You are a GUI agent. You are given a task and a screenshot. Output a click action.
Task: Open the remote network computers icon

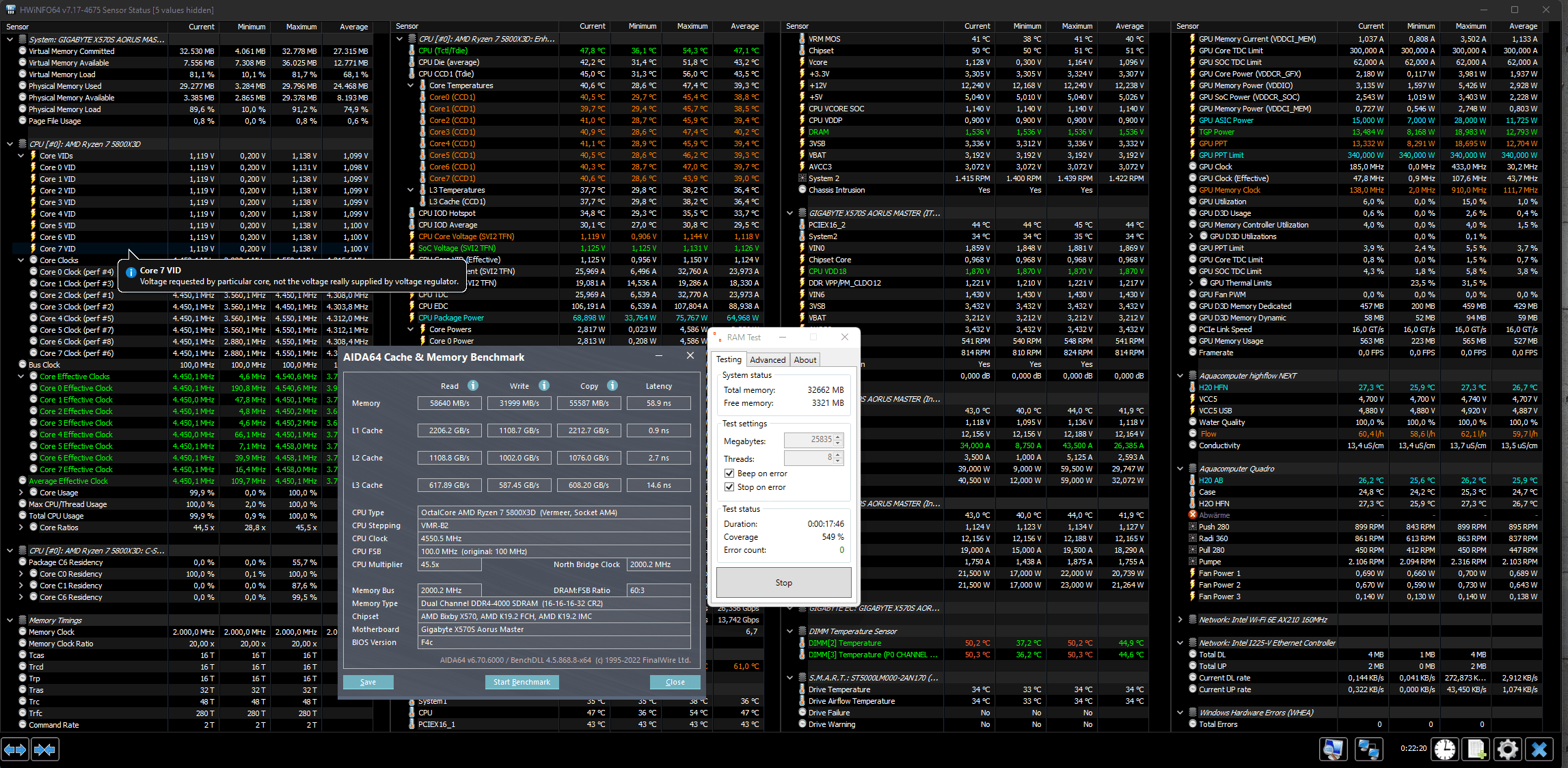1368,750
